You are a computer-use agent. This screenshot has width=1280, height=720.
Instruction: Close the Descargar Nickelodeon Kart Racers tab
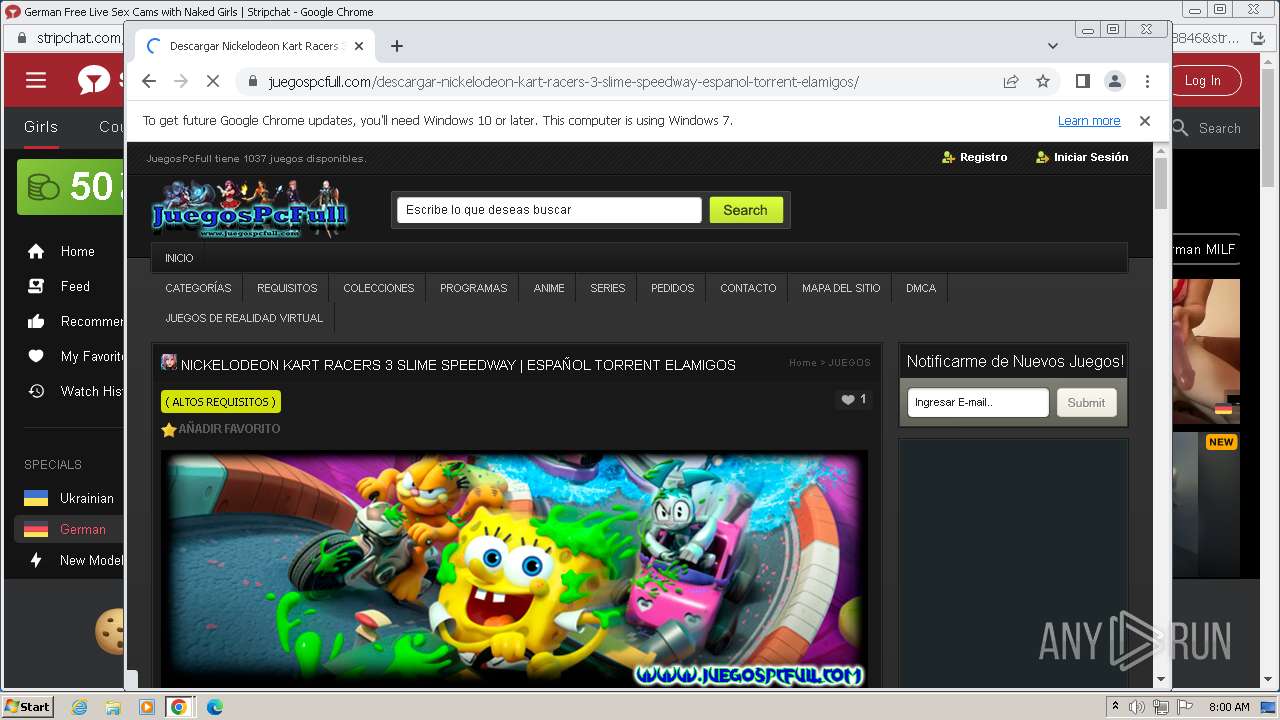coord(359,46)
